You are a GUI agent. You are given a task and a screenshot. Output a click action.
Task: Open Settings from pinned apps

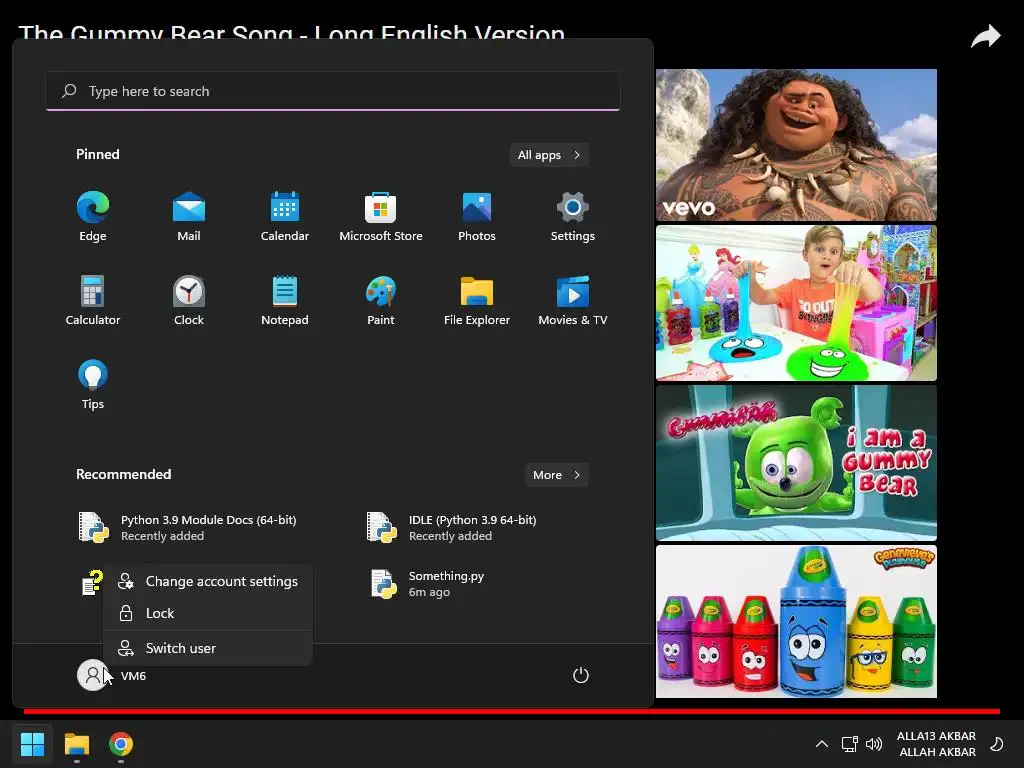point(573,217)
